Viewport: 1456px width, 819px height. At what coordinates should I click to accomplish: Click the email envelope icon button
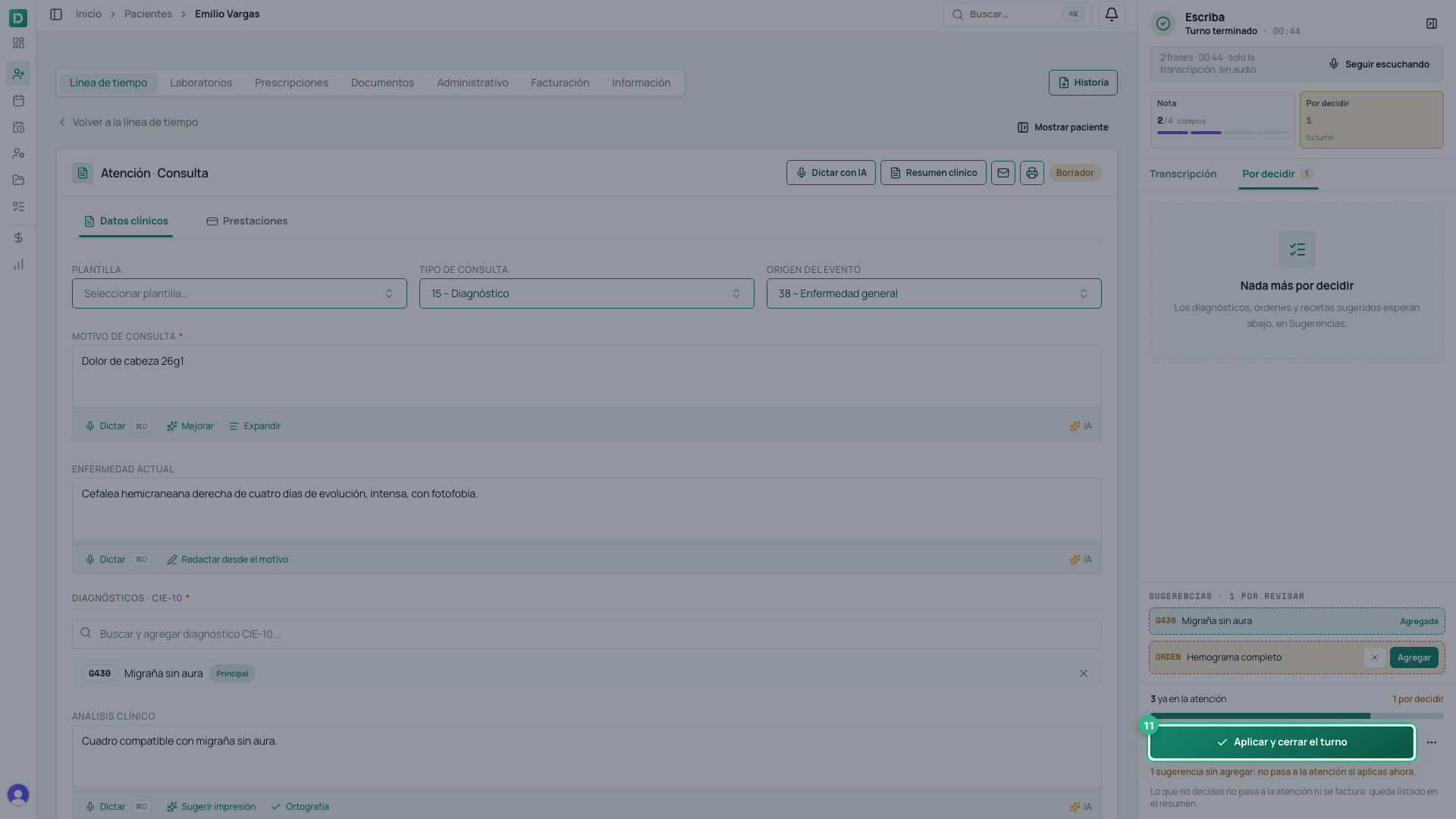[x=1003, y=173]
